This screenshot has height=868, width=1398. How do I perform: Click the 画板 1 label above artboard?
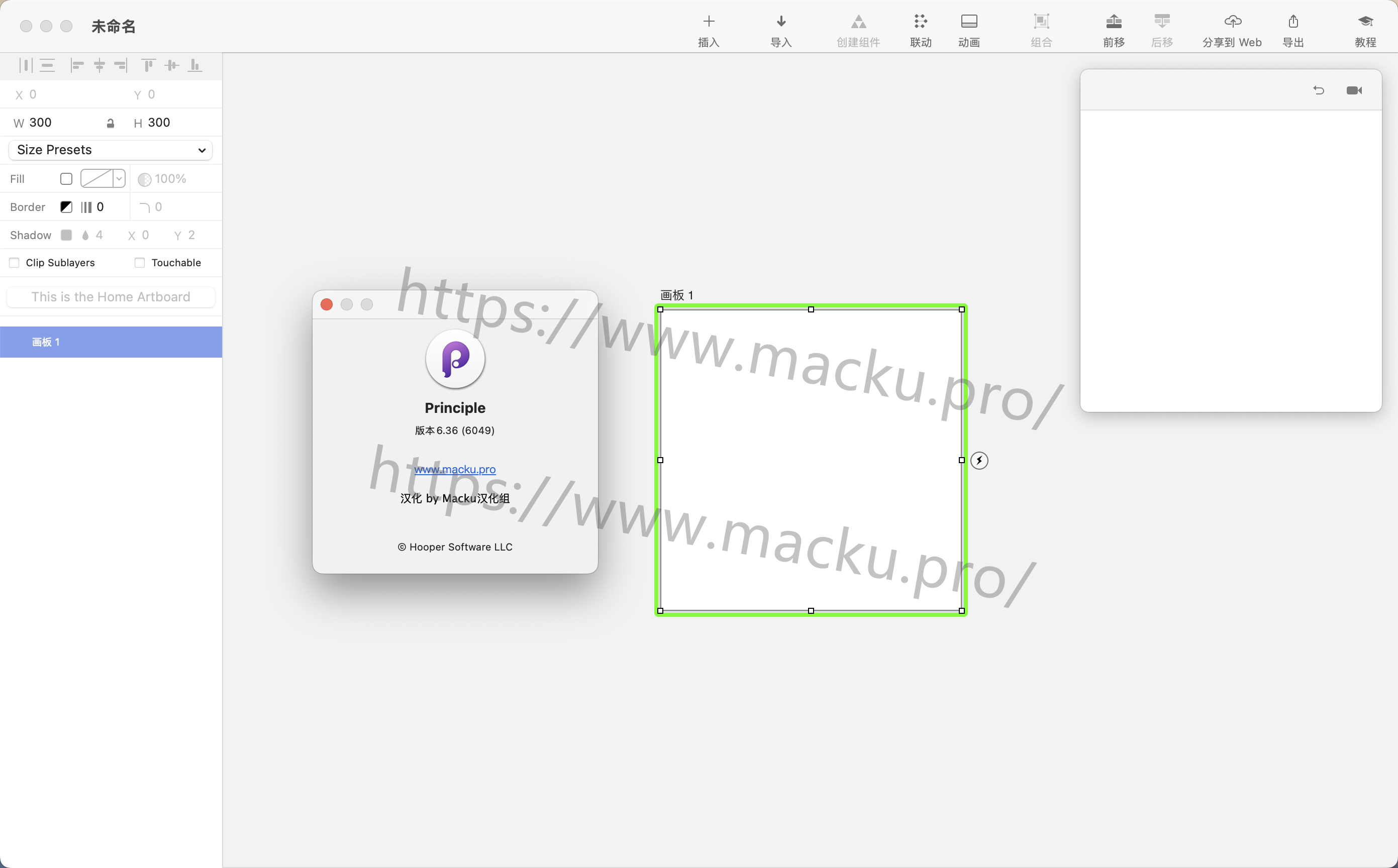tap(677, 295)
